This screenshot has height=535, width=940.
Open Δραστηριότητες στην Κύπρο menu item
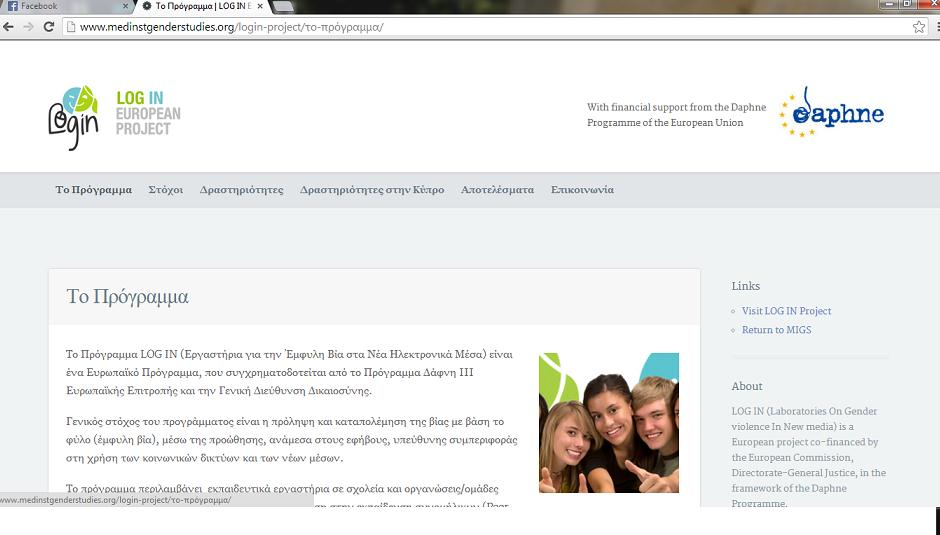click(x=372, y=190)
